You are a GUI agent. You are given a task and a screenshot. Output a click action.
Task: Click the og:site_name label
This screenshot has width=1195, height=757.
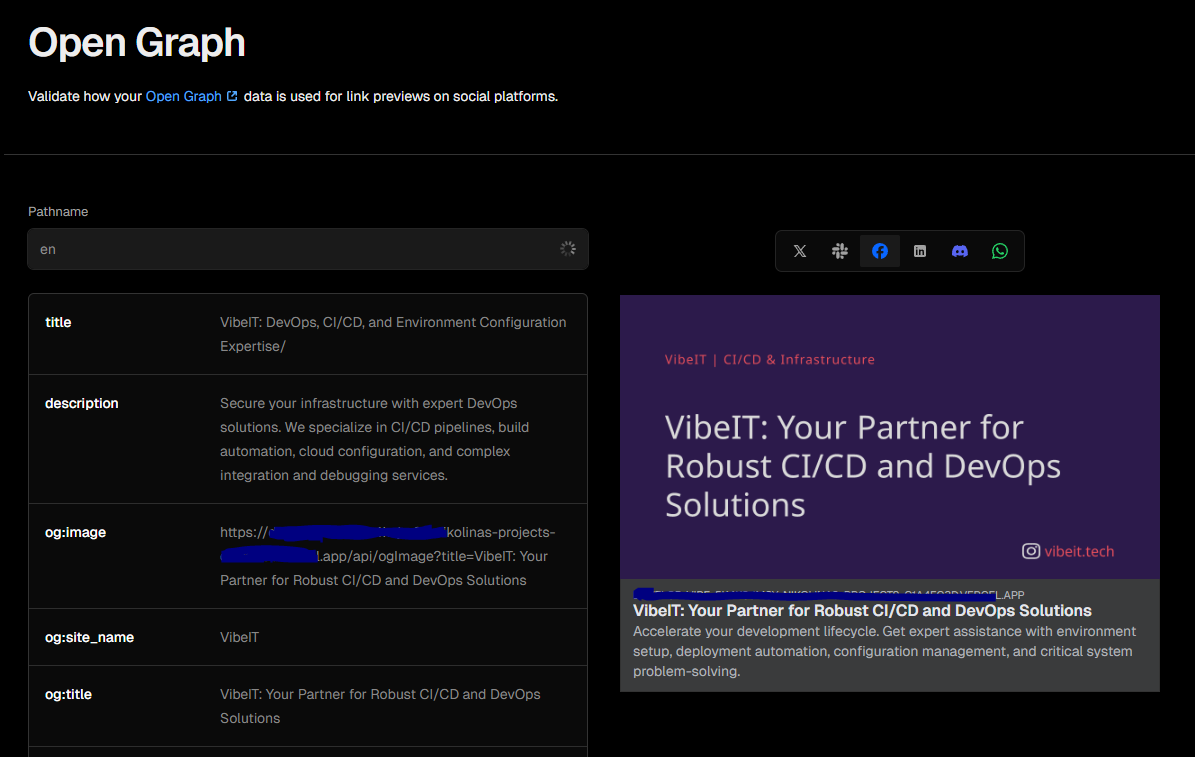click(x=89, y=637)
